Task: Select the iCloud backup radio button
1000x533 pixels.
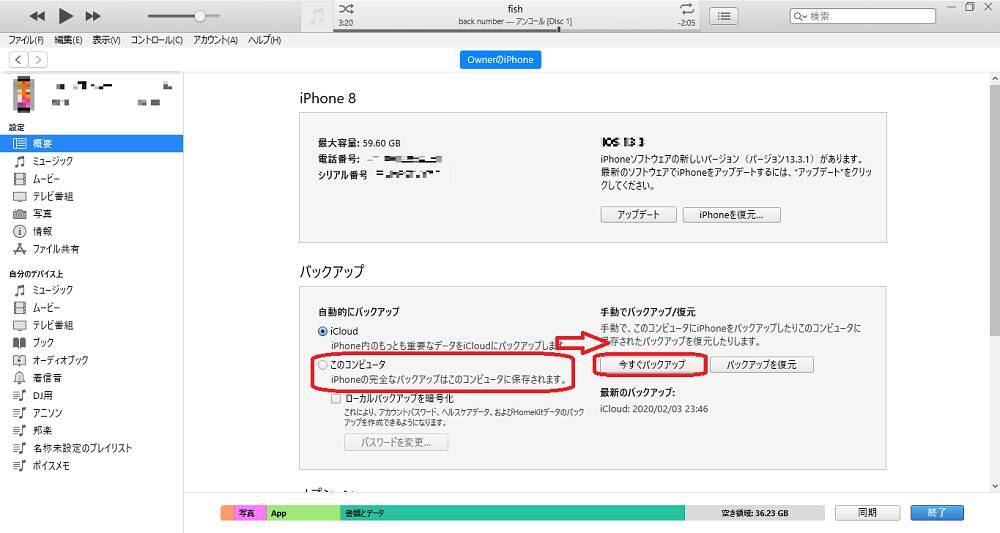Action: pyautogui.click(x=322, y=331)
